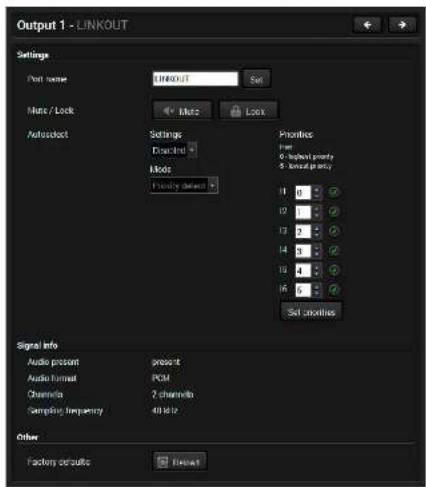Click I5 priority value field

pyautogui.click(x=303, y=271)
